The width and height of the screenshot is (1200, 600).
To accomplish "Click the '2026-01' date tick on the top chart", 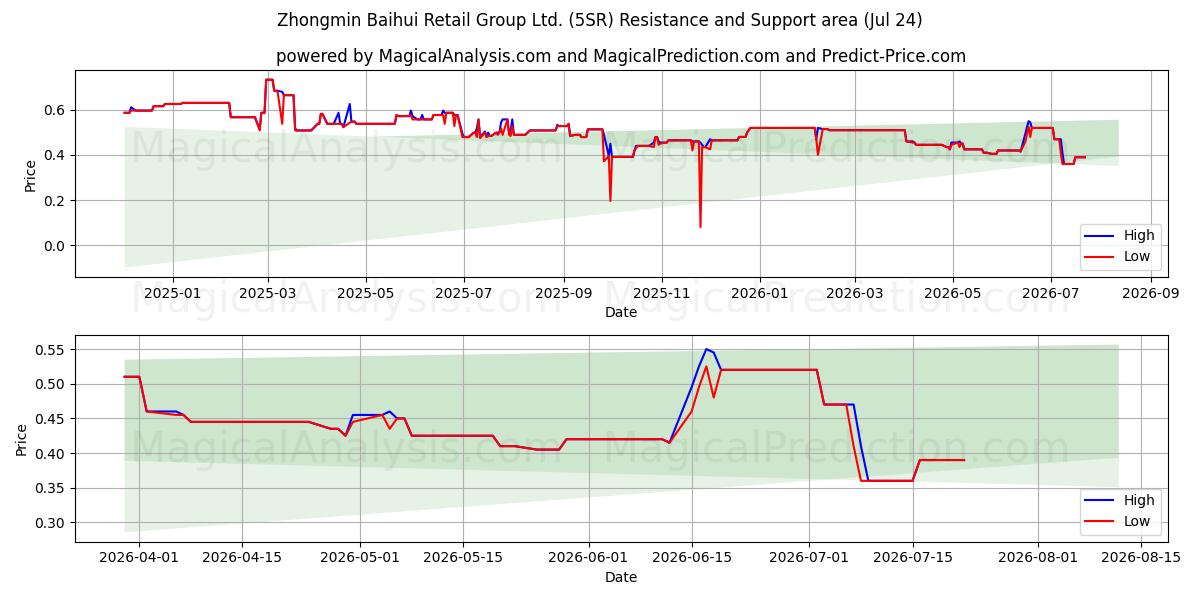I will pyautogui.click(x=760, y=293).
